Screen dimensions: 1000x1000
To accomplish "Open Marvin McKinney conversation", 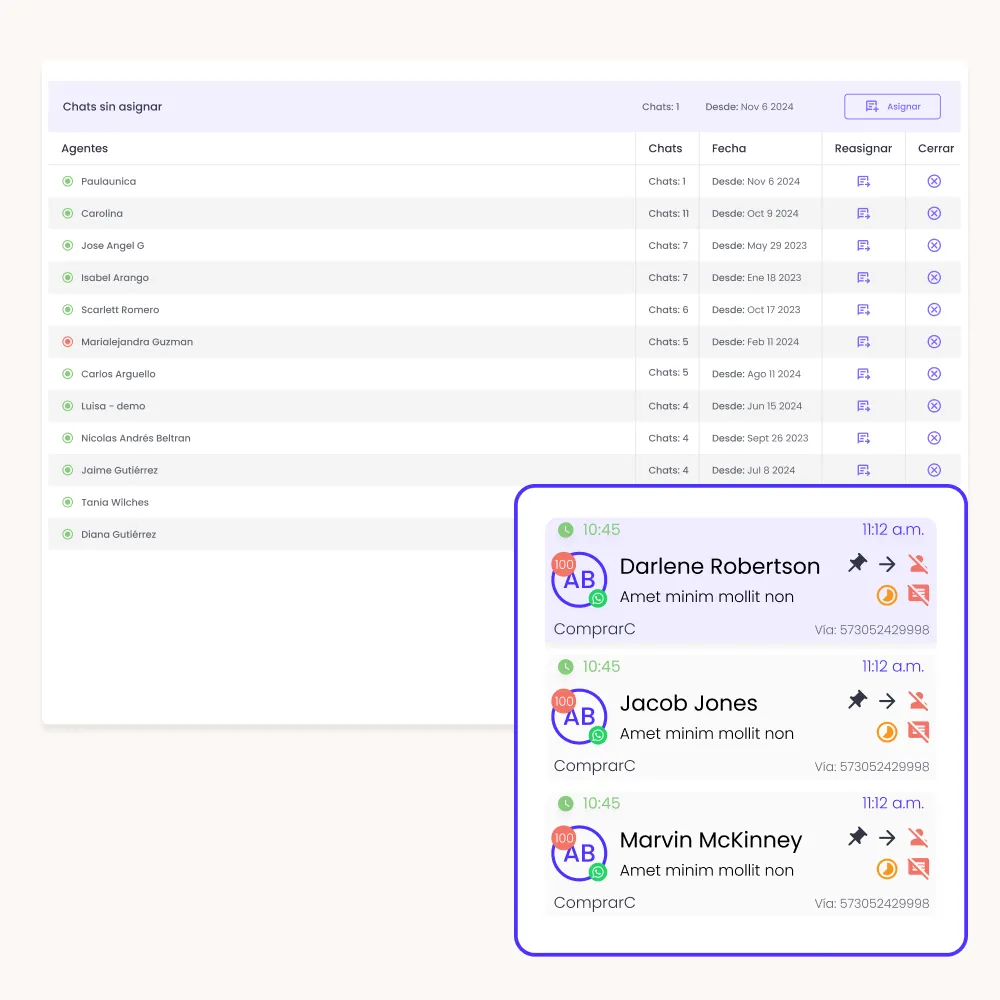I will 710,840.
